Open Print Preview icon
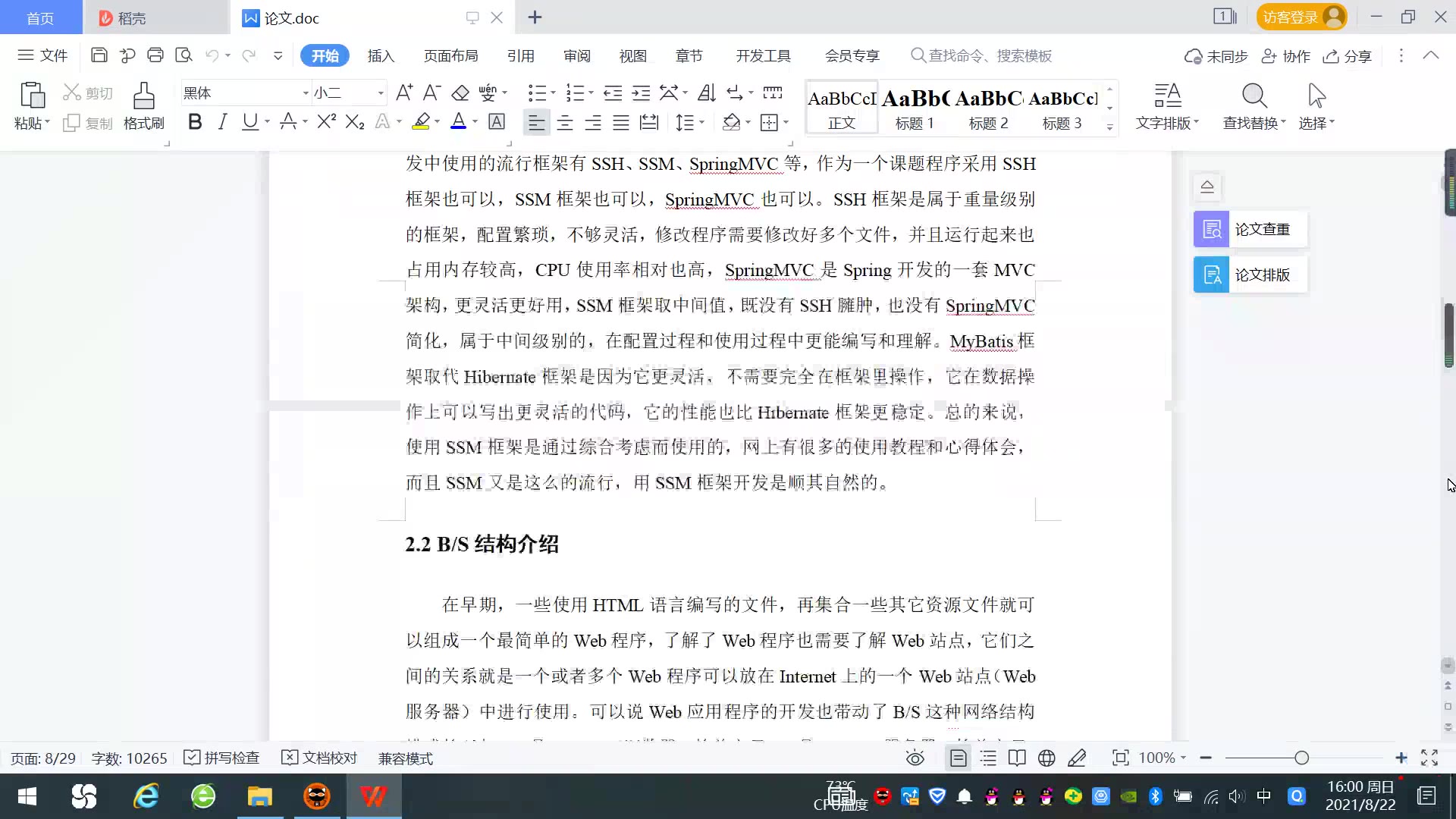The width and height of the screenshot is (1456, 819). (x=184, y=55)
